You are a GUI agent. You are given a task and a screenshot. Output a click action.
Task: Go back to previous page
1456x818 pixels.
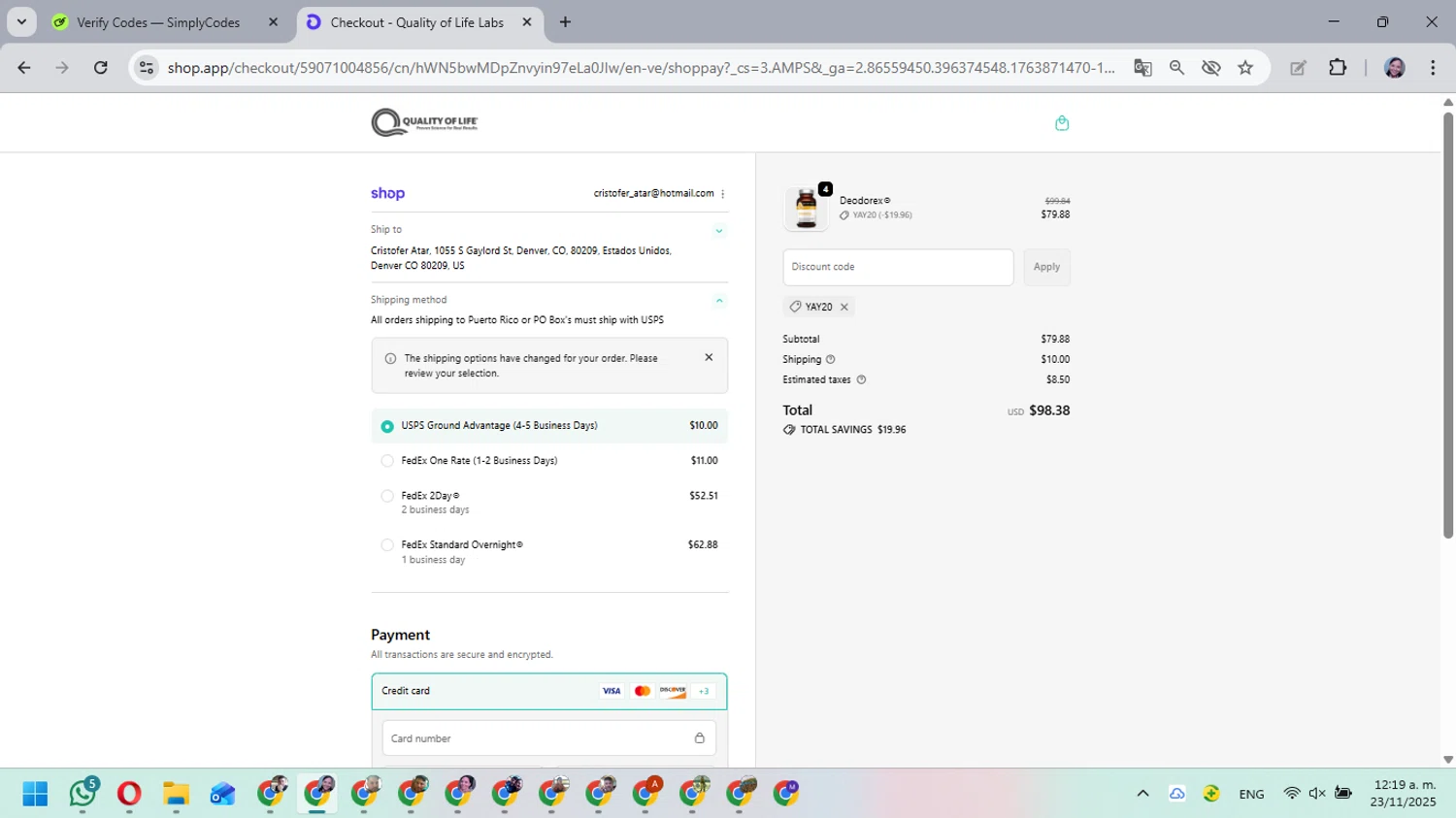coord(24,68)
